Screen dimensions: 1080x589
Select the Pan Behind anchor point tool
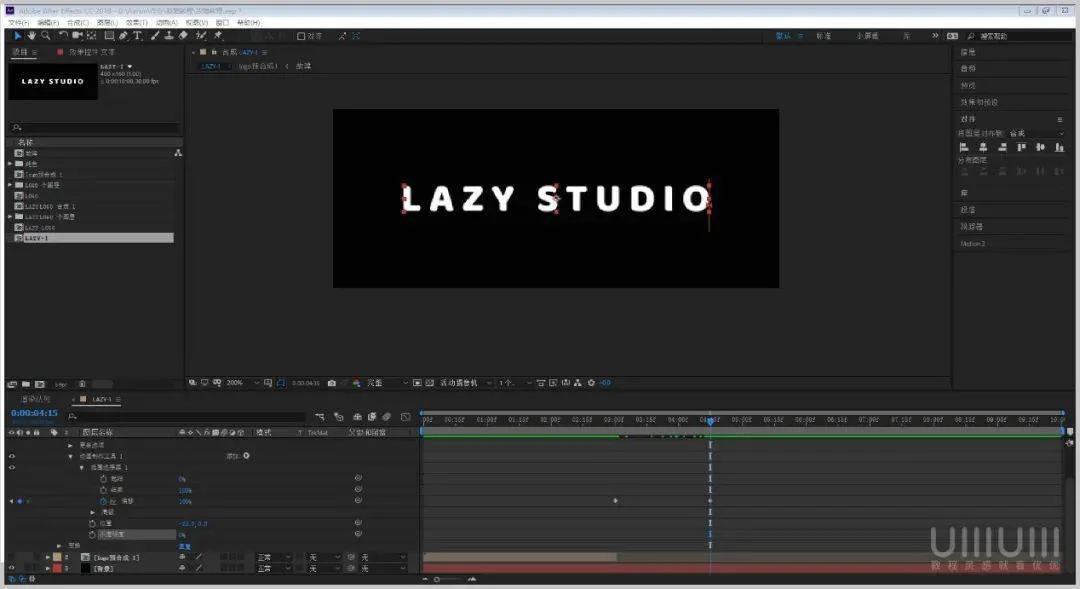tap(92, 36)
